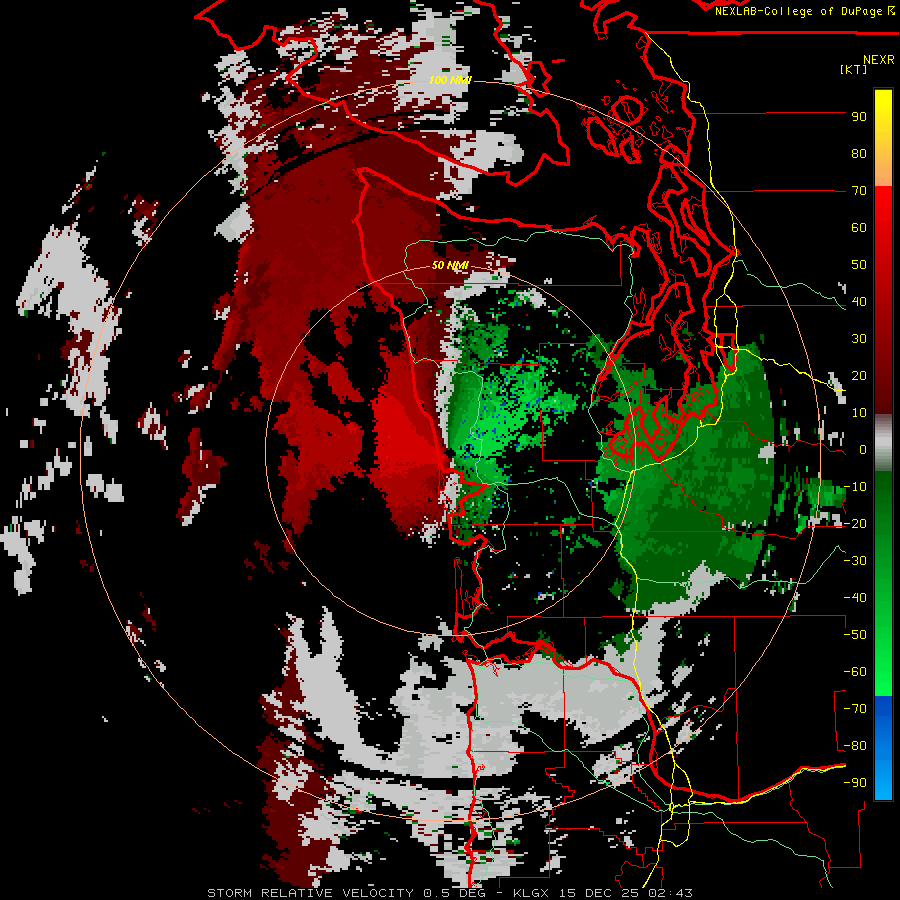Screen dimensions: 900x900
Task: Click the 0 value on the velocity scale
Action: (x=863, y=449)
